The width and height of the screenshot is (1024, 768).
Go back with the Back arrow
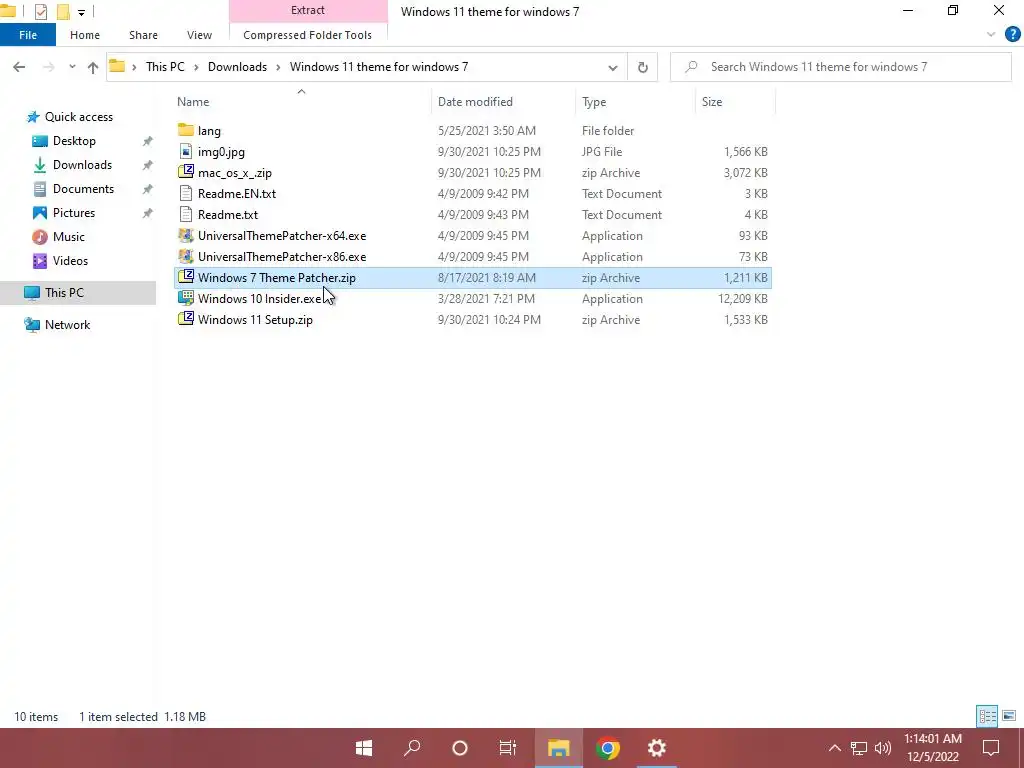[19, 67]
